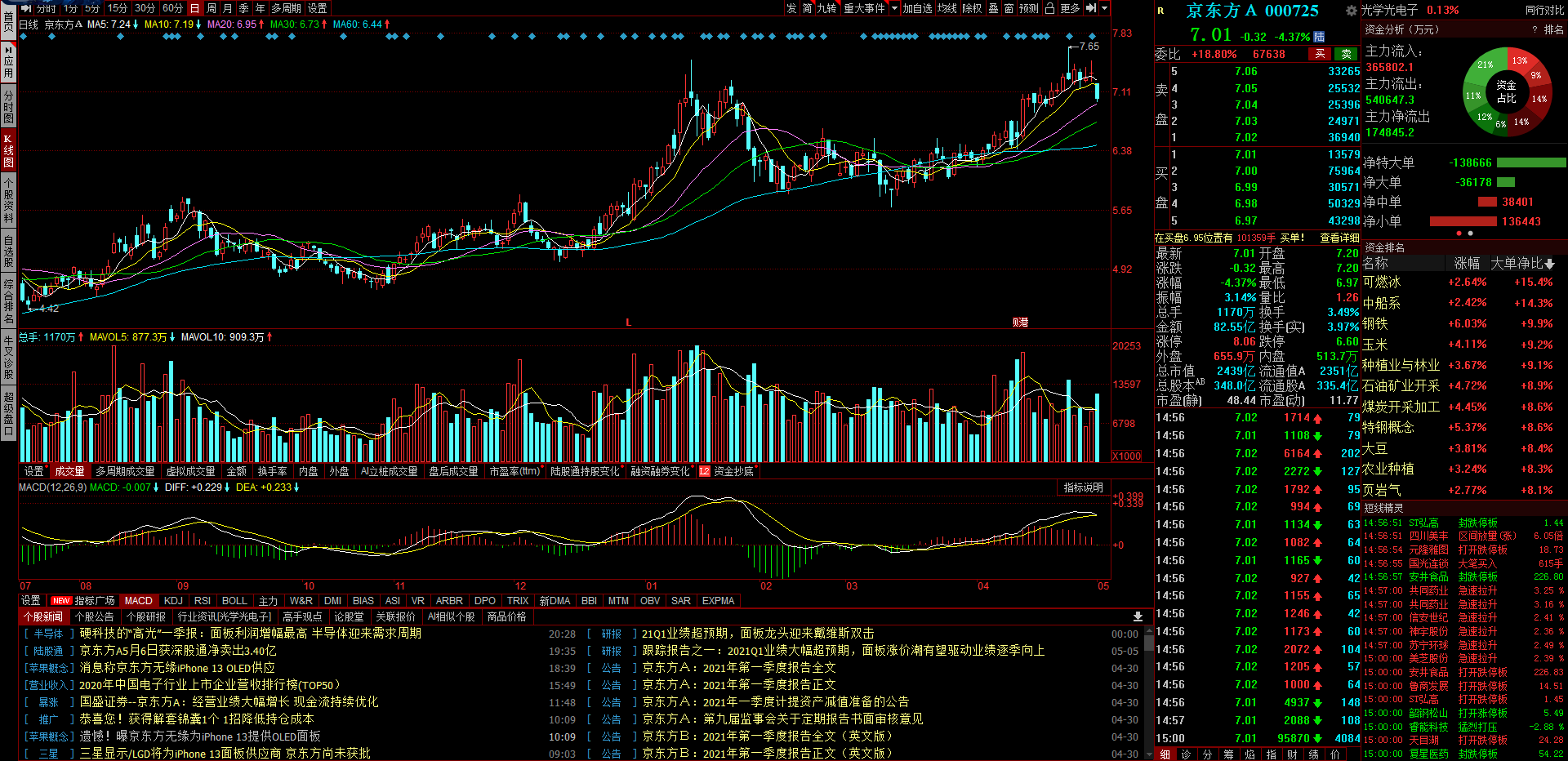The height and width of the screenshot is (761, 1568).
Task: Click 加自选 to add to watchlist
Action: (917, 8)
